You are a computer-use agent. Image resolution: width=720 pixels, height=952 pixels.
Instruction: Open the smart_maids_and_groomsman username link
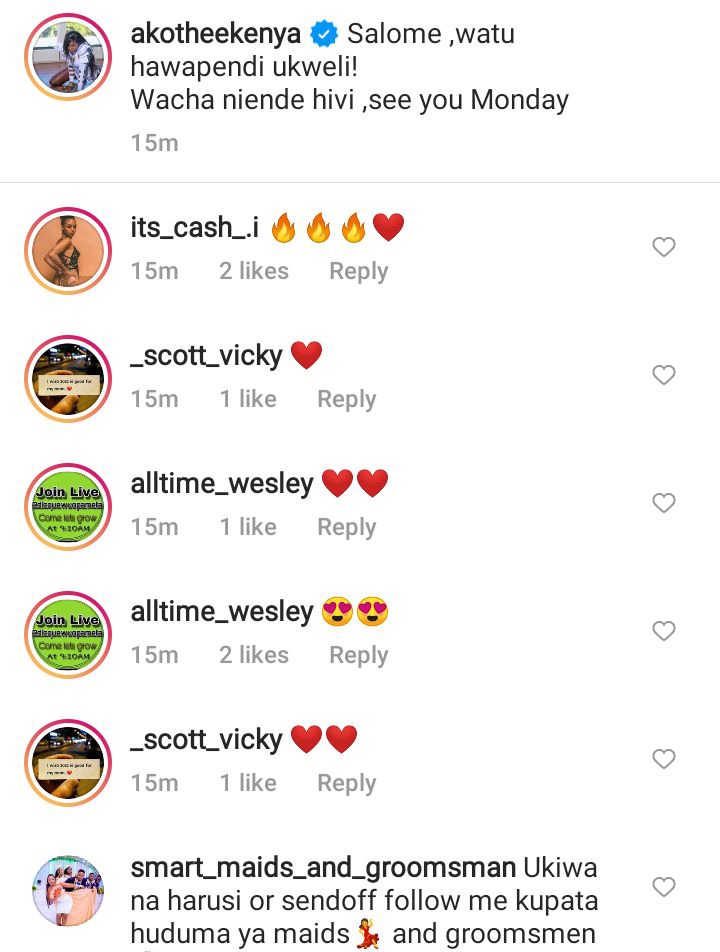[323, 869]
